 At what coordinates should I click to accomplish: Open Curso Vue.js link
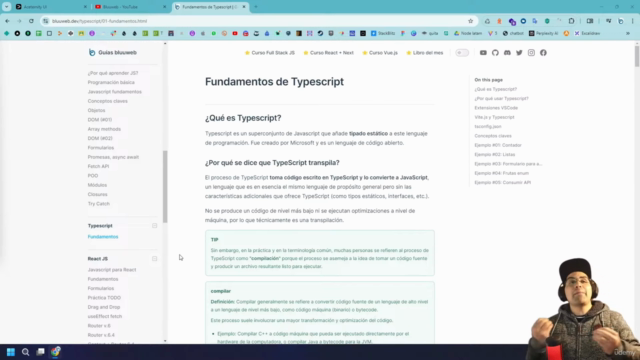[380, 53]
